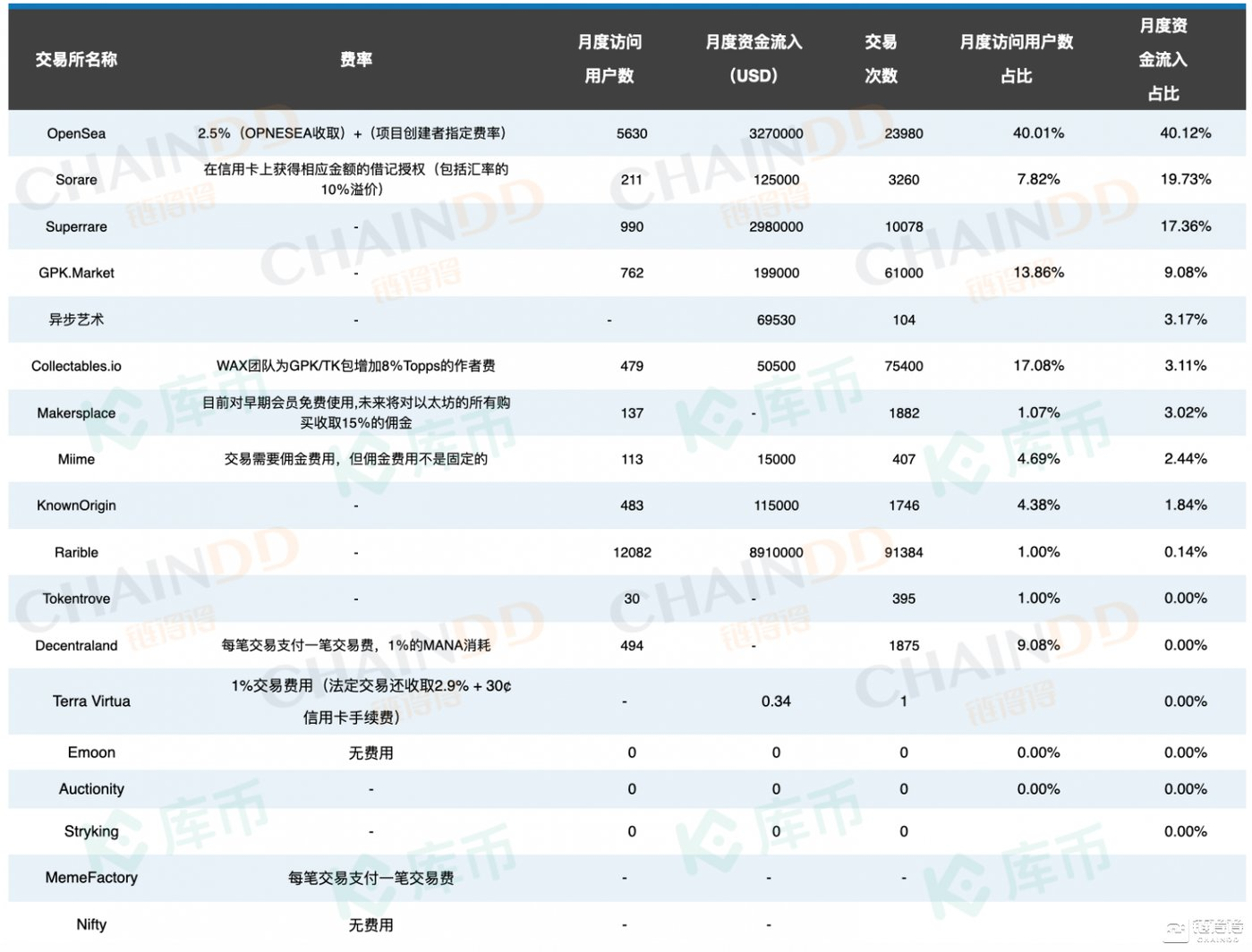Select the Rarible name cell
Viewport: 1252px width, 952px height.
[x=76, y=552]
